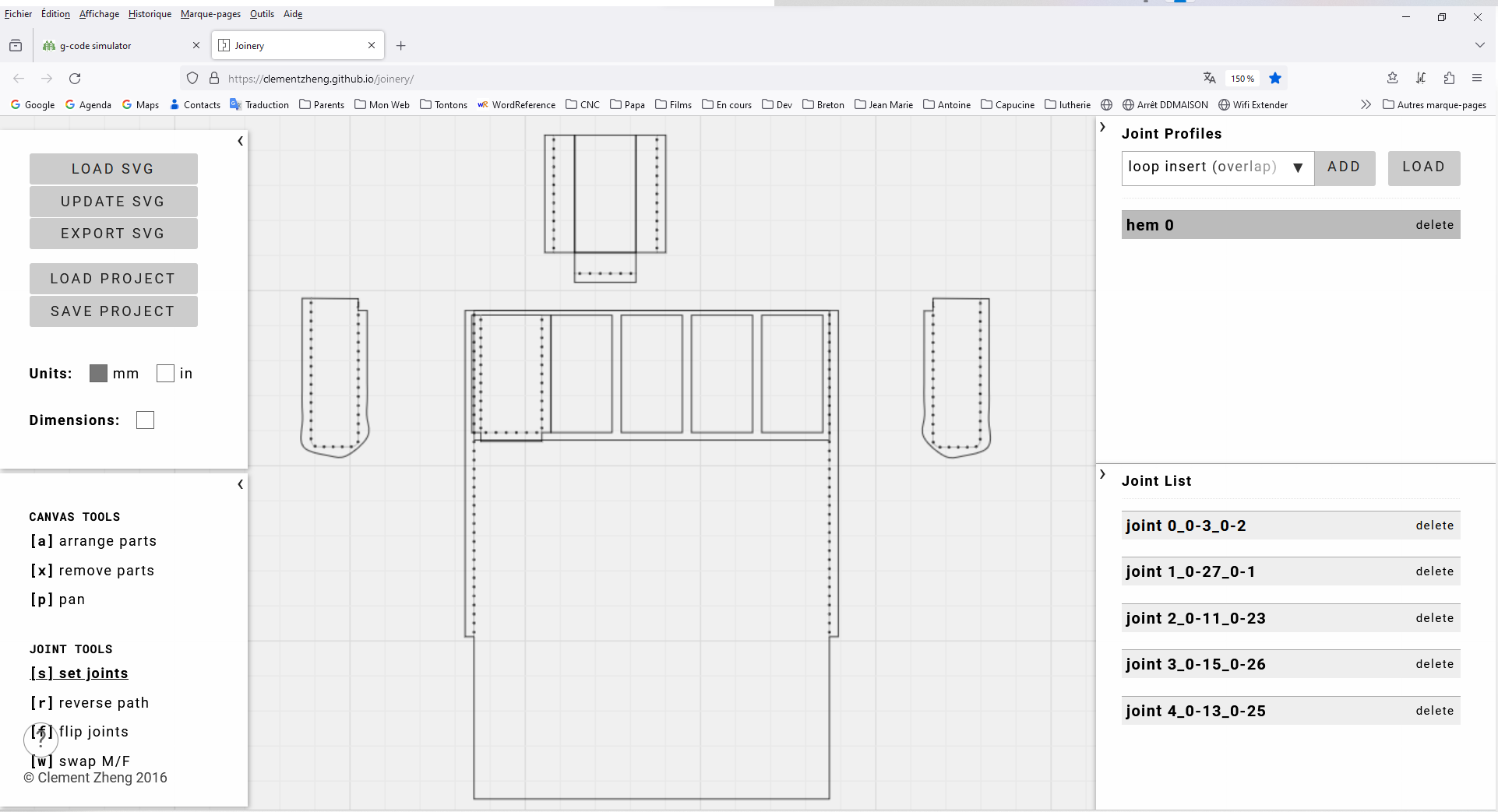Open a new tab with plus icon
Screen dimensions: 1498x812
(x=400, y=46)
